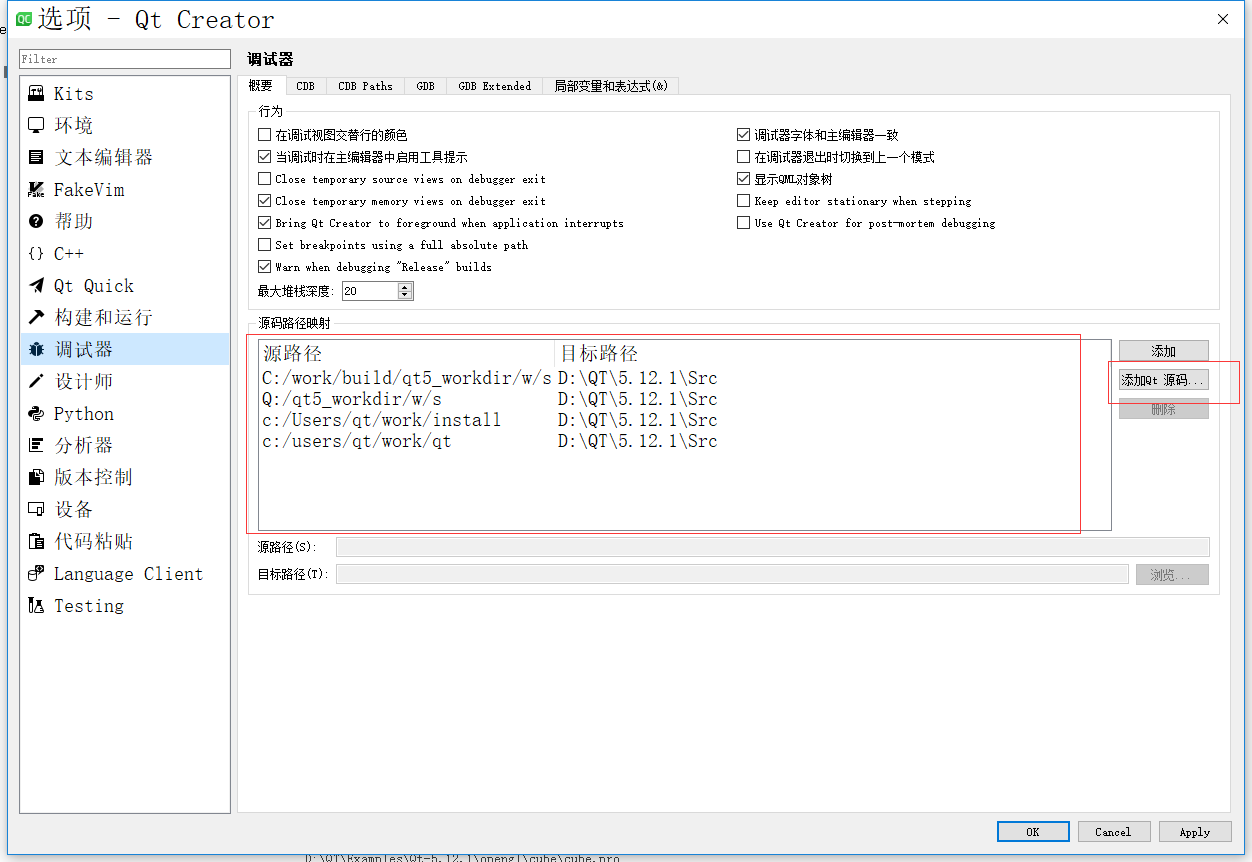Image resolution: width=1252 pixels, height=862 pixels.
Task: Click the C++ braces icon
Action: [x=36, y=253]
